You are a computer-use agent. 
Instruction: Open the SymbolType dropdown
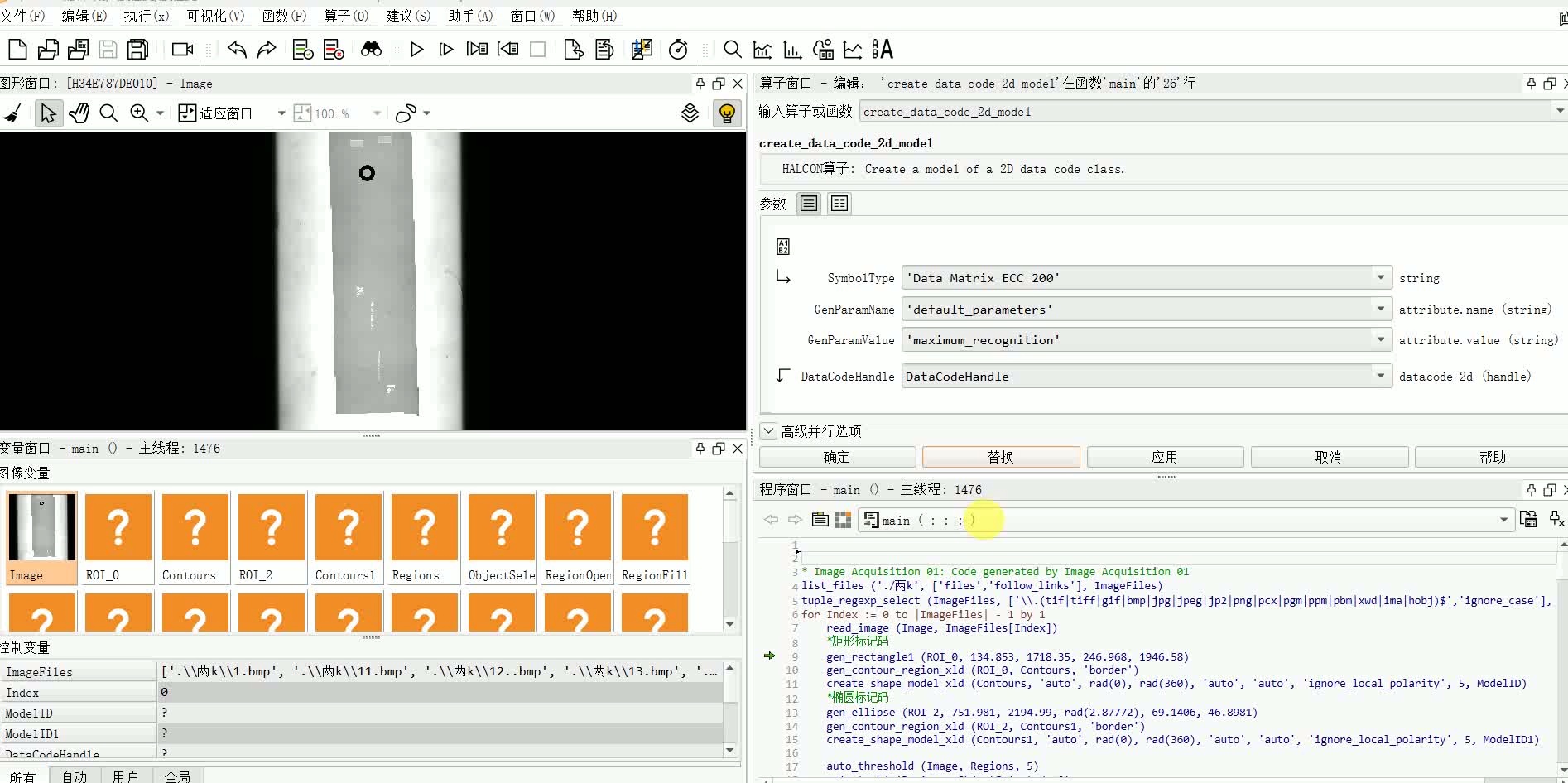click(1380, 278)
